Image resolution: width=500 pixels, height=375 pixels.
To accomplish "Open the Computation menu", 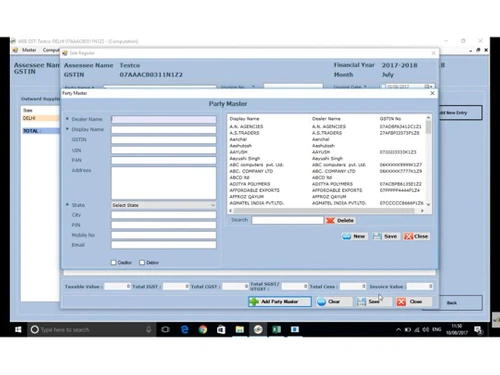I will click(51, 50).
